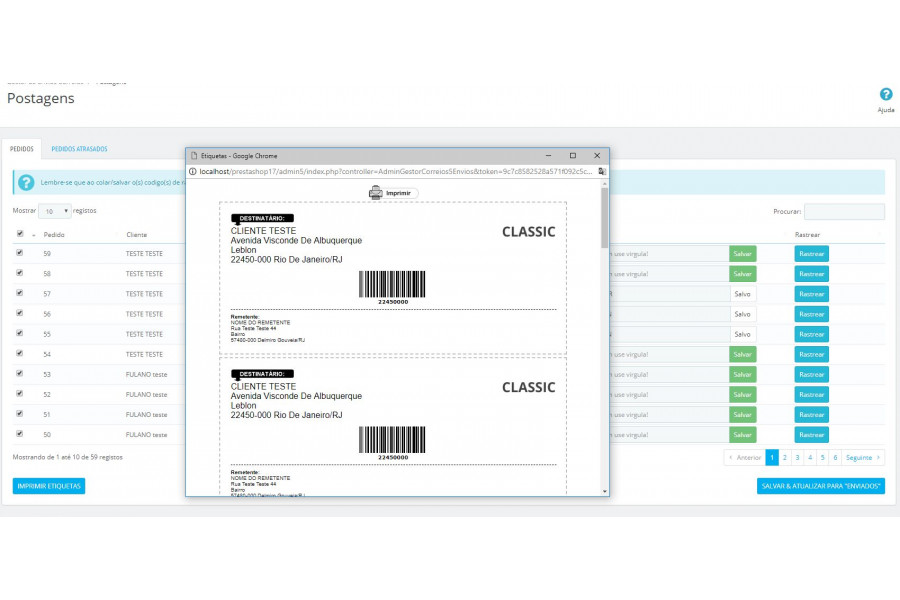Click the Rastrear button for order 52
Viewport: 900px width, 600px height.
(x=812, y=394)
